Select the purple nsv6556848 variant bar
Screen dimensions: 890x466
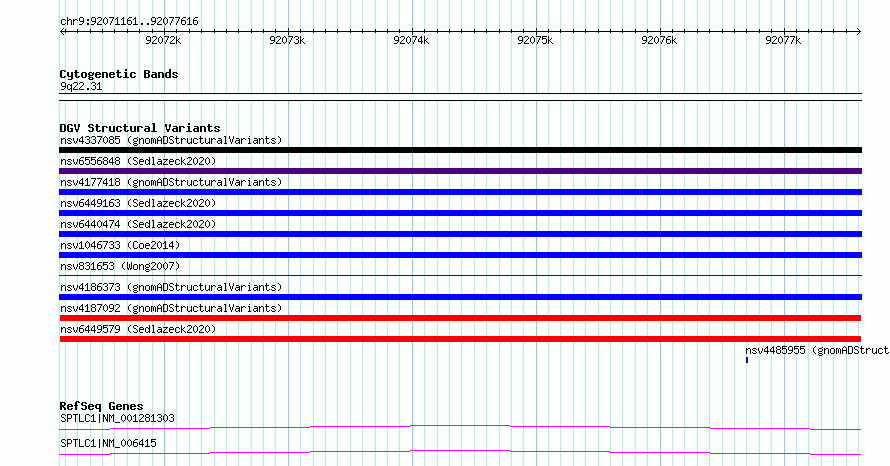point(460,171)
